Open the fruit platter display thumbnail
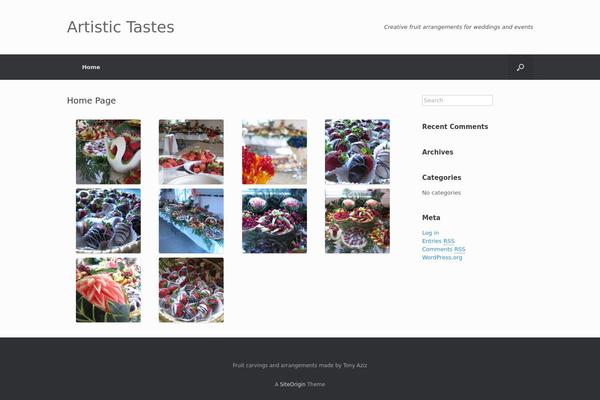The height and width of the screenshot is (400, 600). [357, 221]
